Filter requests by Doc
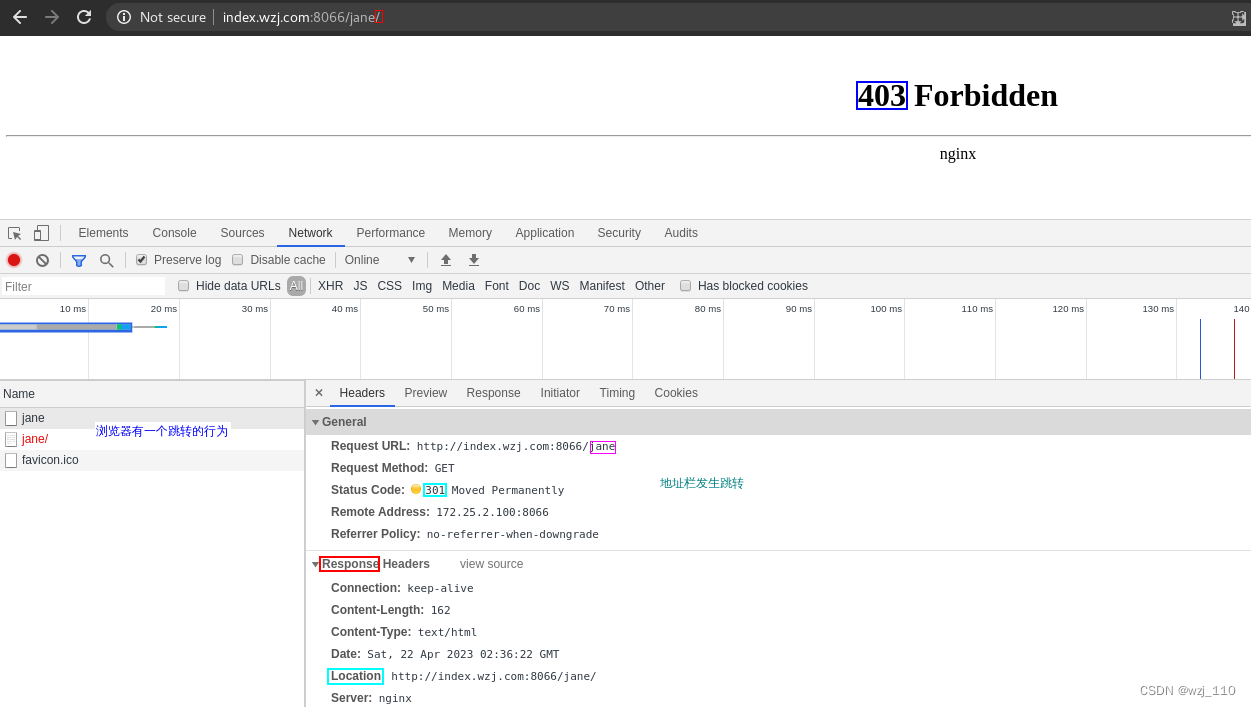 pos(529,286)
